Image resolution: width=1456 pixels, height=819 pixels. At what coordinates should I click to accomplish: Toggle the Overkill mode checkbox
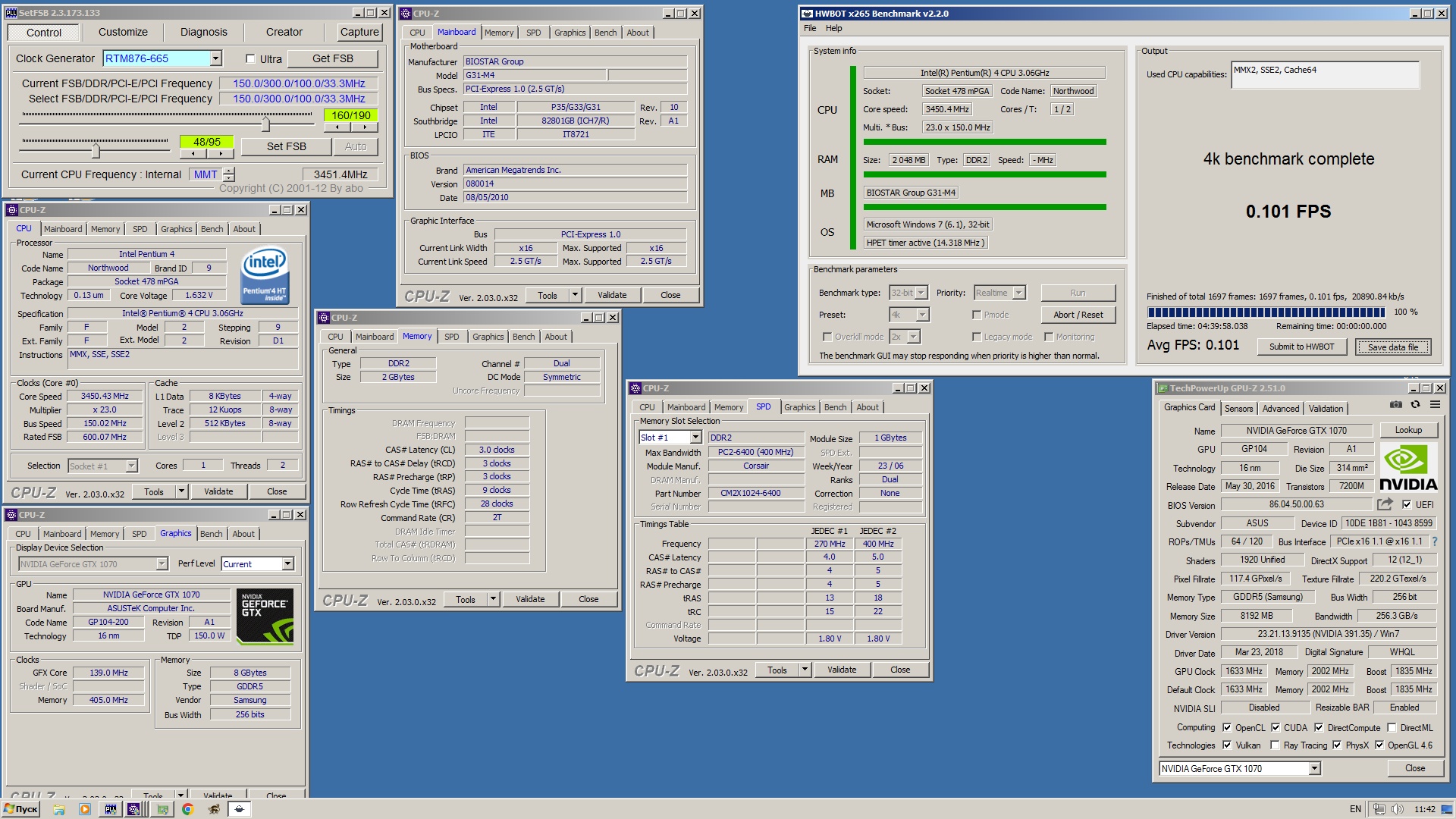(x=827, y=337)
